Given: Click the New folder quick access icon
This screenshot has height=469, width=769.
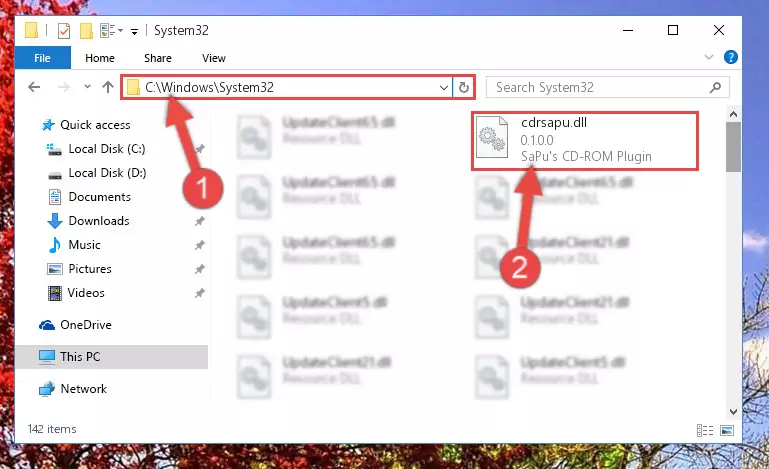Looking at the screenshot, I should [x=86, y=30].
